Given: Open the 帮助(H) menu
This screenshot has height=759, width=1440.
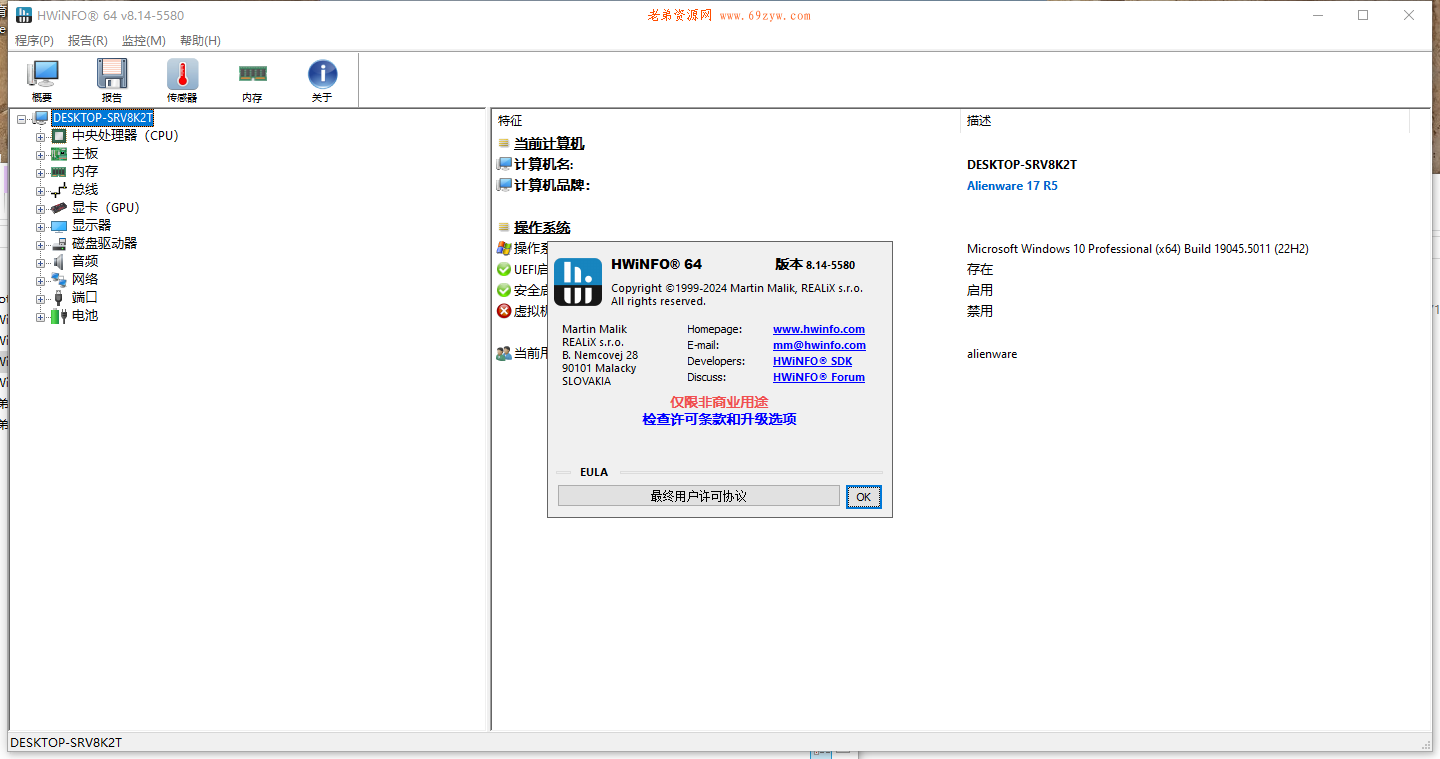Looking at the screenshot, I should coord(200,41).
